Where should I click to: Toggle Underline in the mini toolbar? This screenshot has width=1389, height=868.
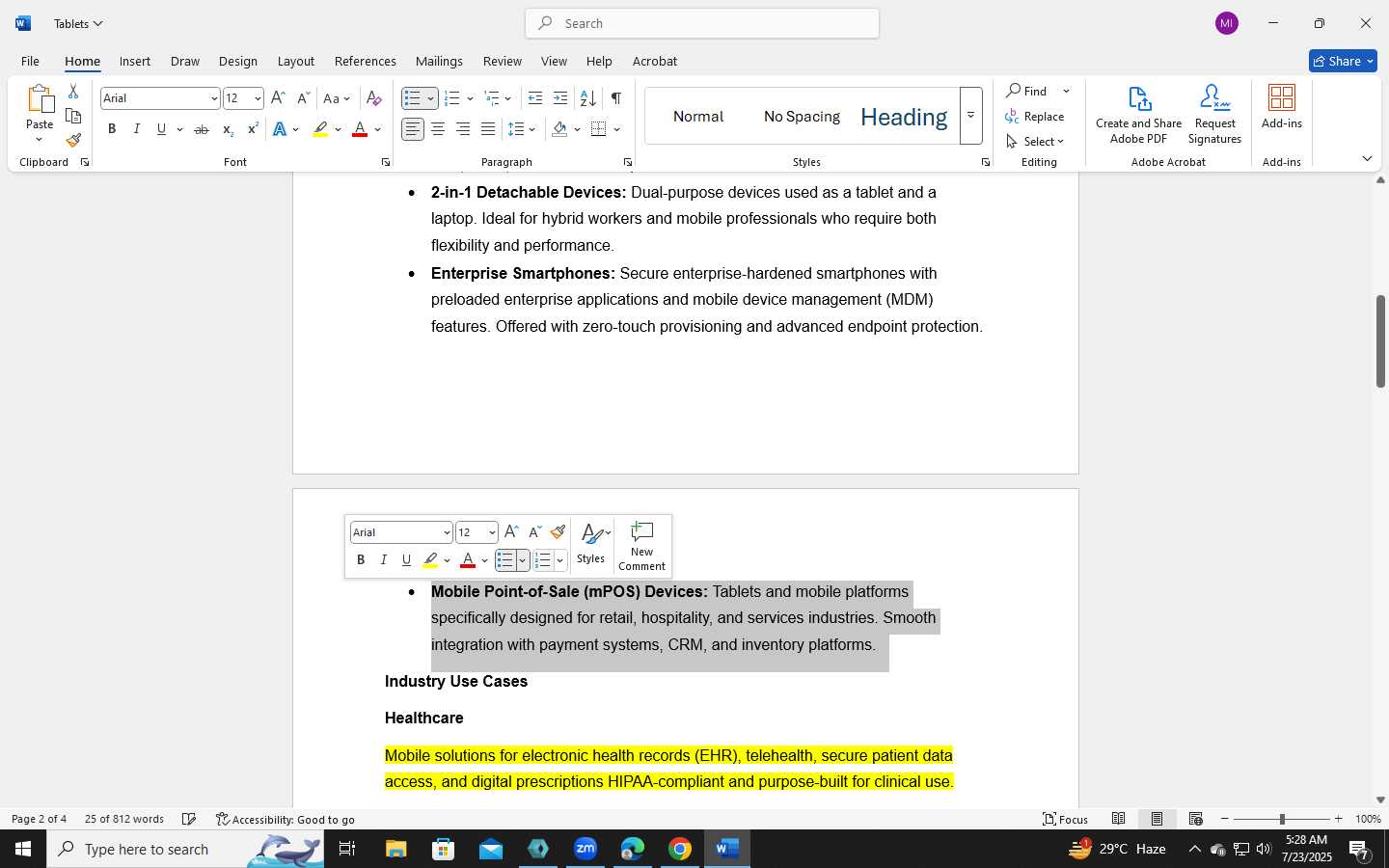click(406, 559)
